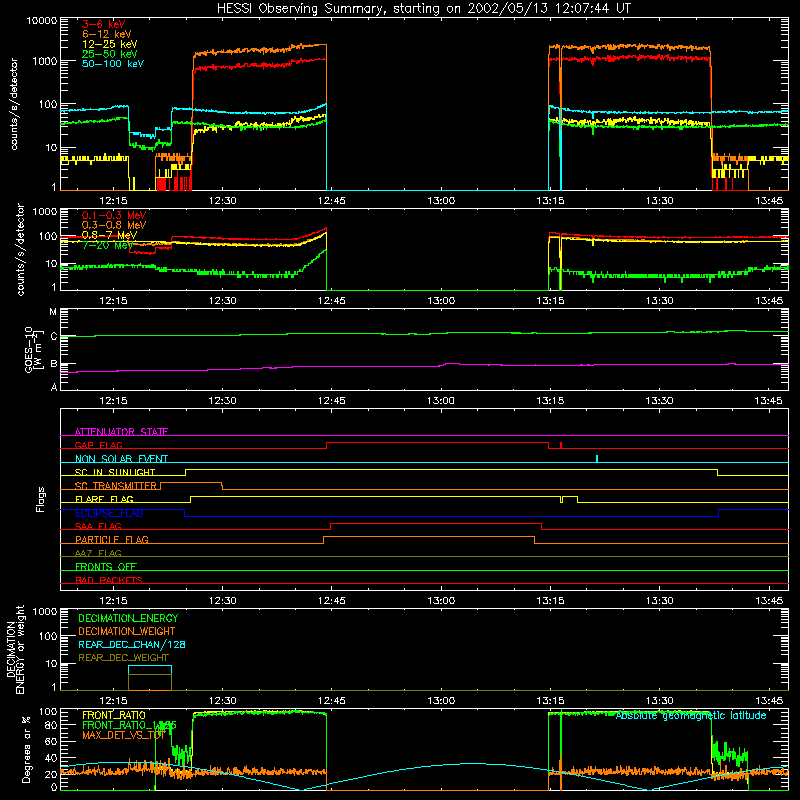Image resolution: width=800 pixels, height=800 pixels.
Task: Click the FRONTS_OFF flag label
Action: tap(106, 566)
